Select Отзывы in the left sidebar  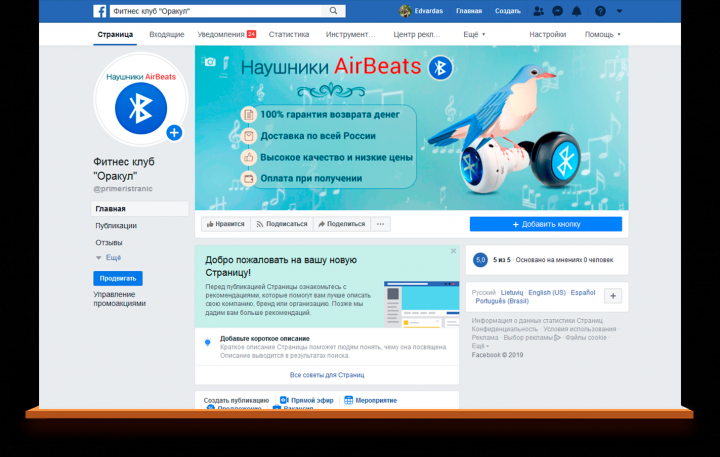pyautogui.click(x=109, y=243)
